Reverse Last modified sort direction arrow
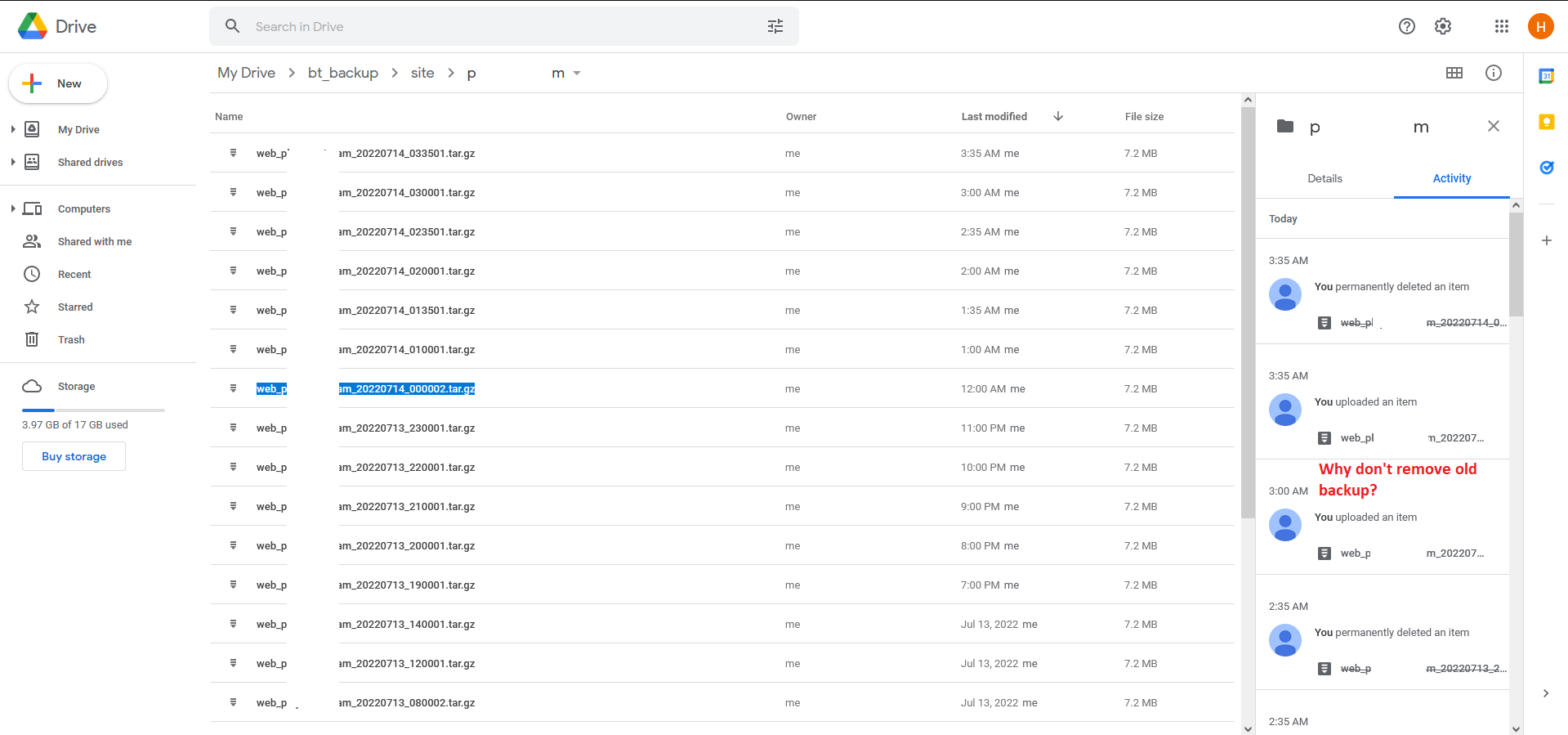Image resolution: width=1568 pixels, height=735 pixels. pos(1058,116)
